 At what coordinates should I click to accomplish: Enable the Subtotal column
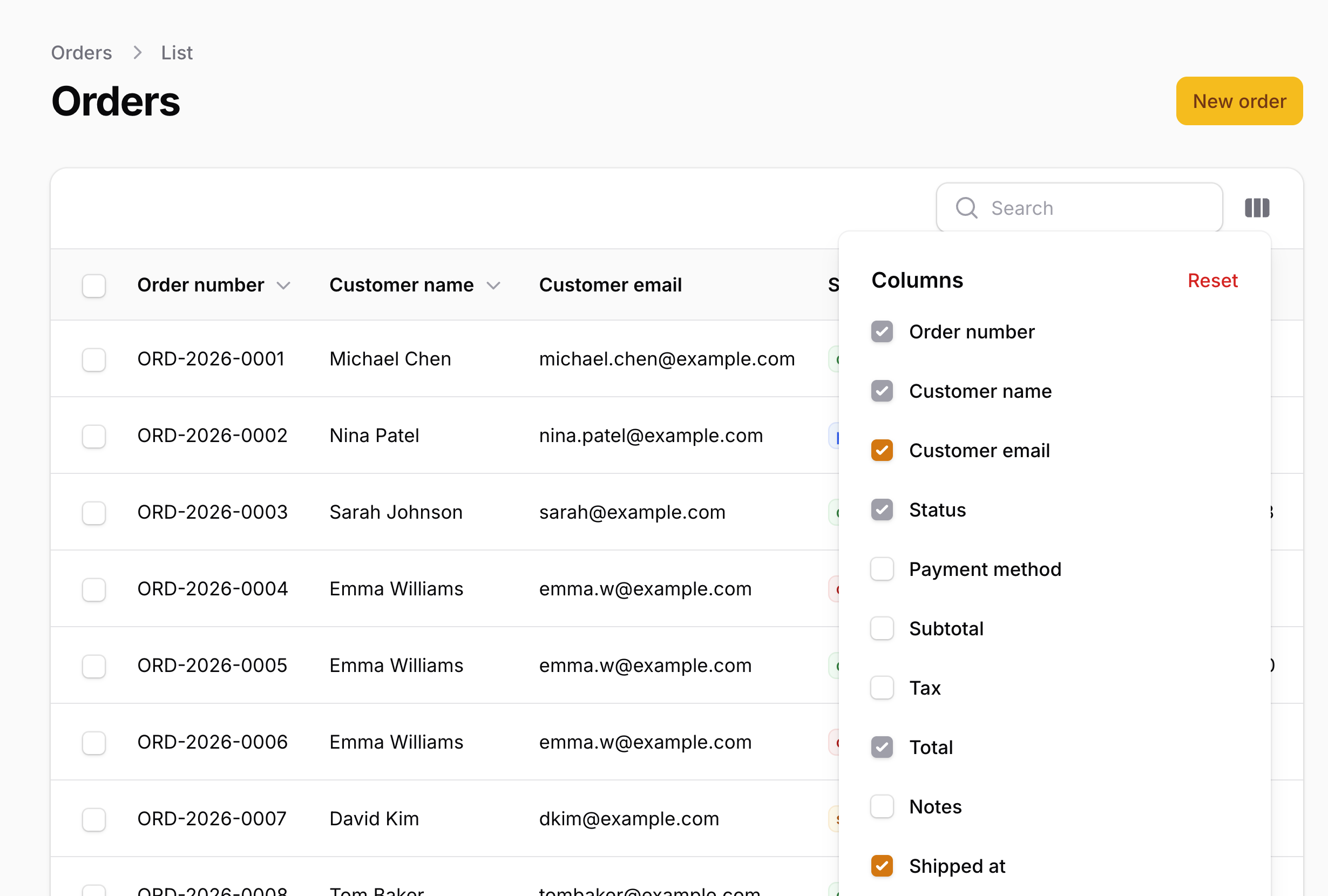point(882,628)
